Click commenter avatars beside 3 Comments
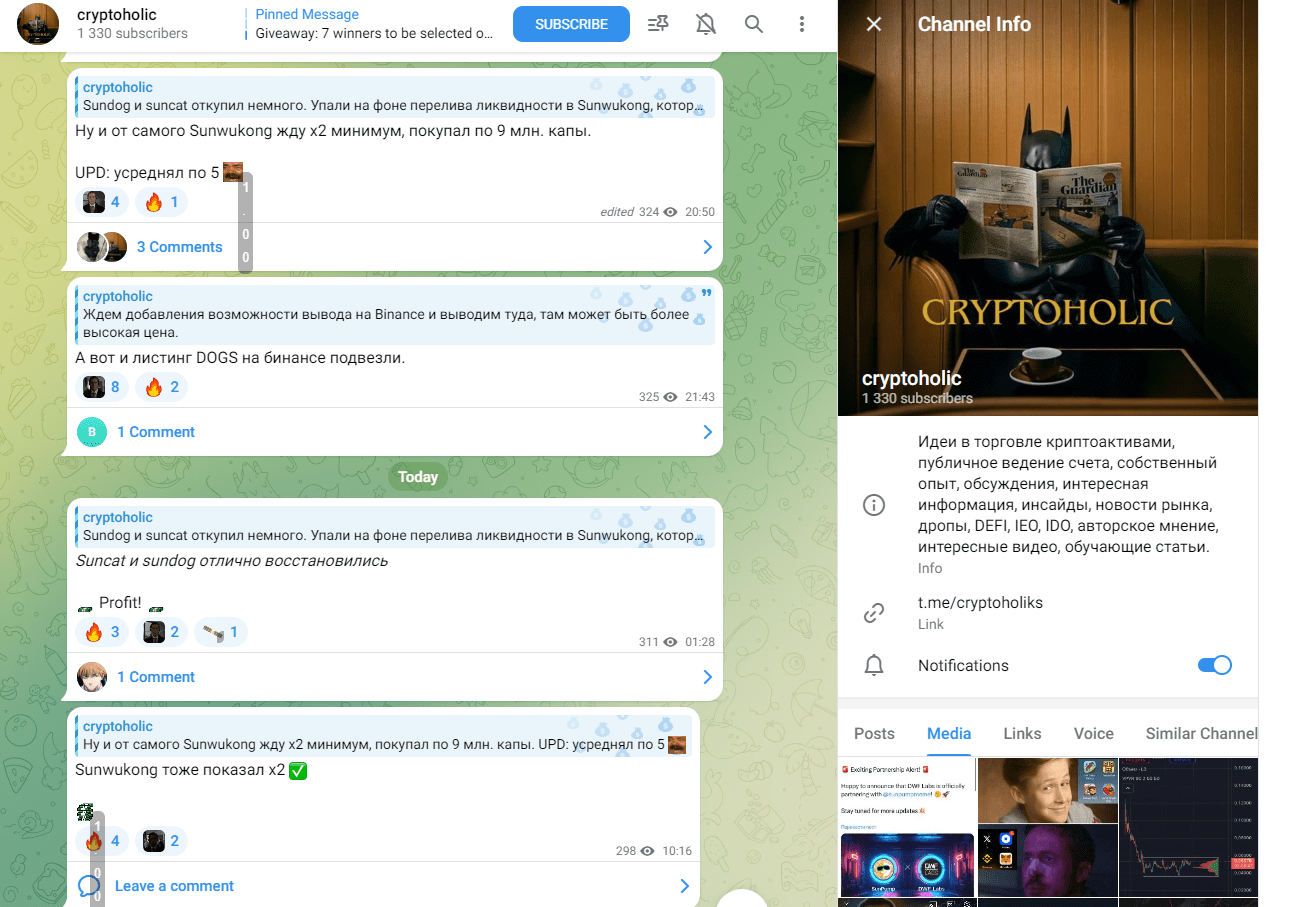This screenshot has width=1305, height=907. (x=102, y=247)
